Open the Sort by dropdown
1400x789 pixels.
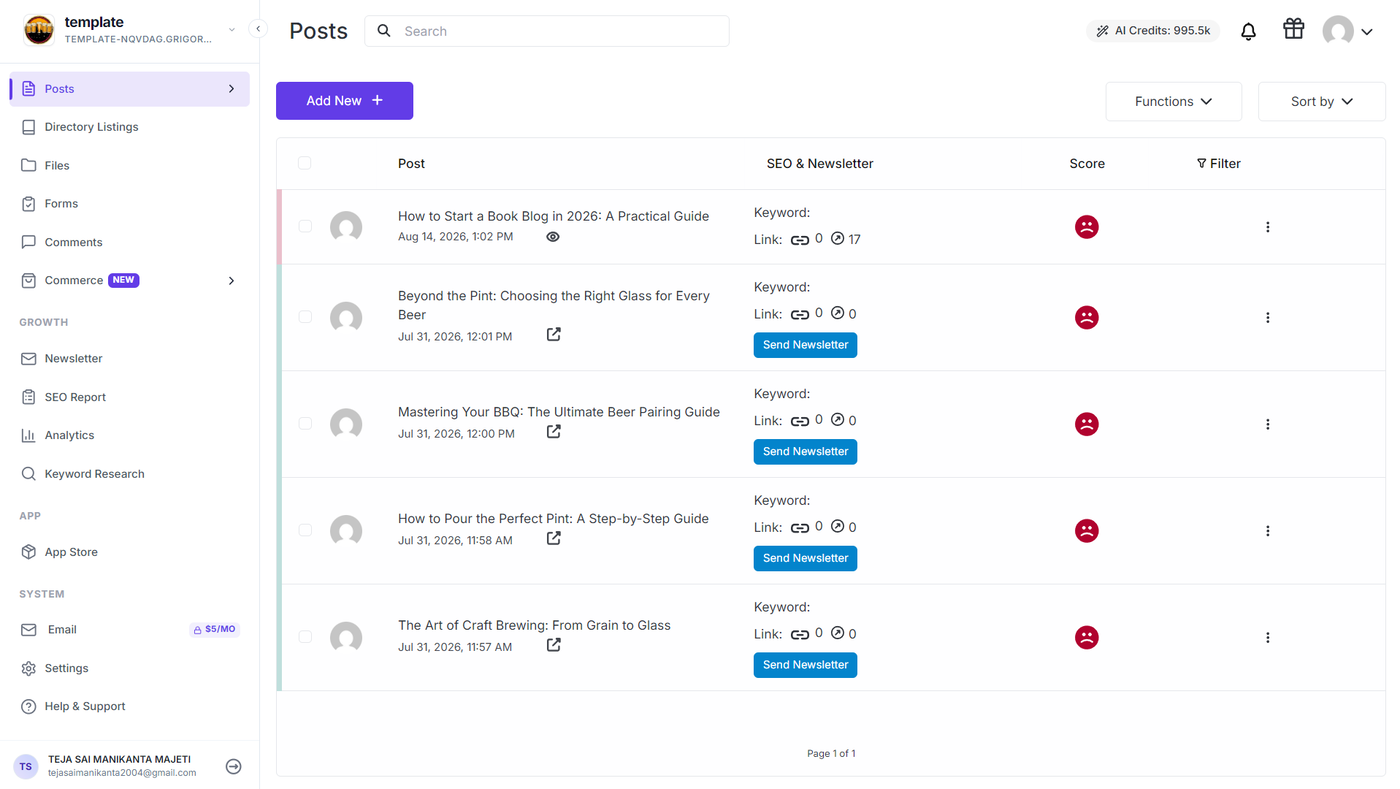click(1321, 101)
